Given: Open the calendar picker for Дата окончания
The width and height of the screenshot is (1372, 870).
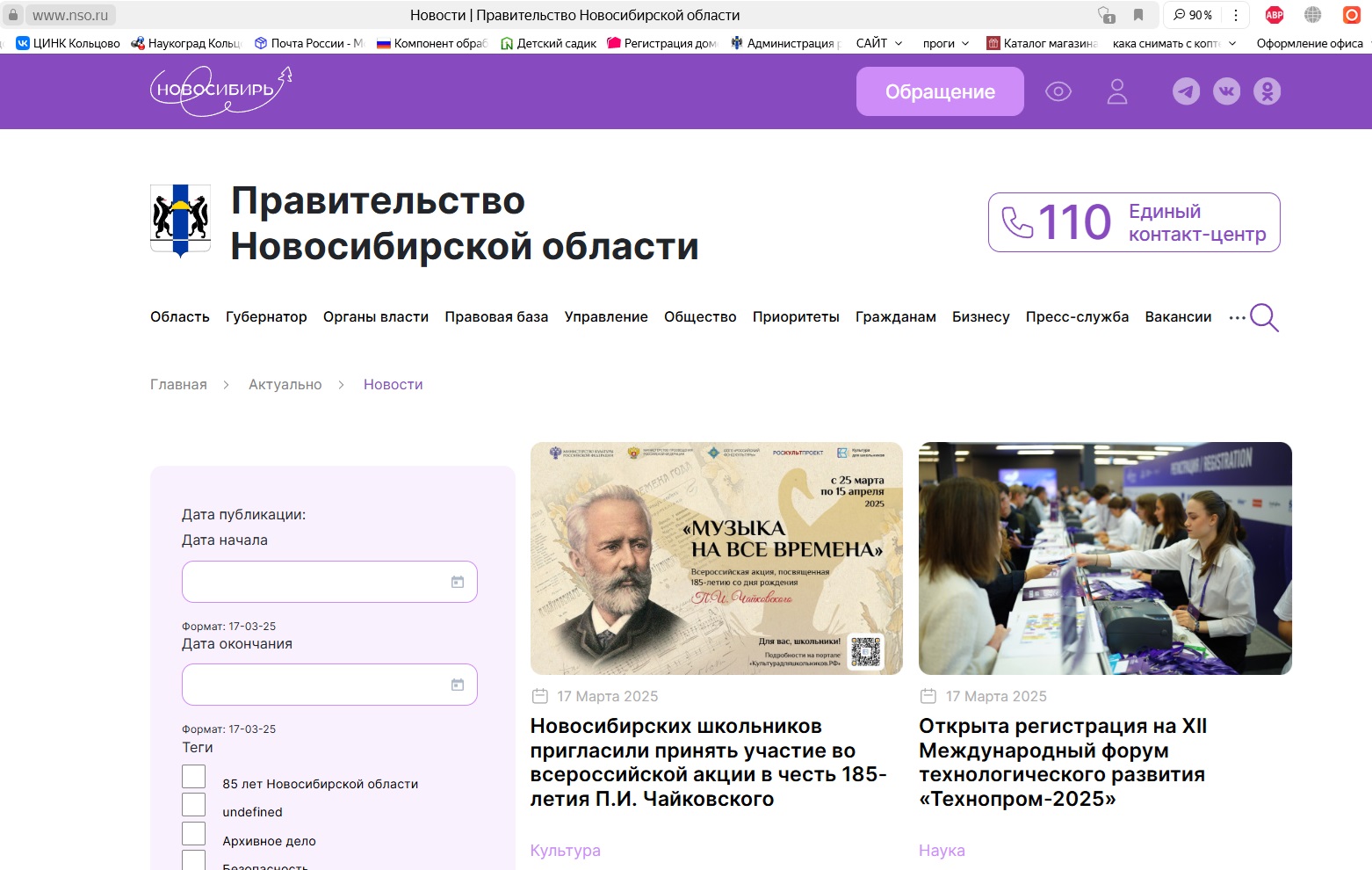Looking at the screenshot, I should click(457, 685).
